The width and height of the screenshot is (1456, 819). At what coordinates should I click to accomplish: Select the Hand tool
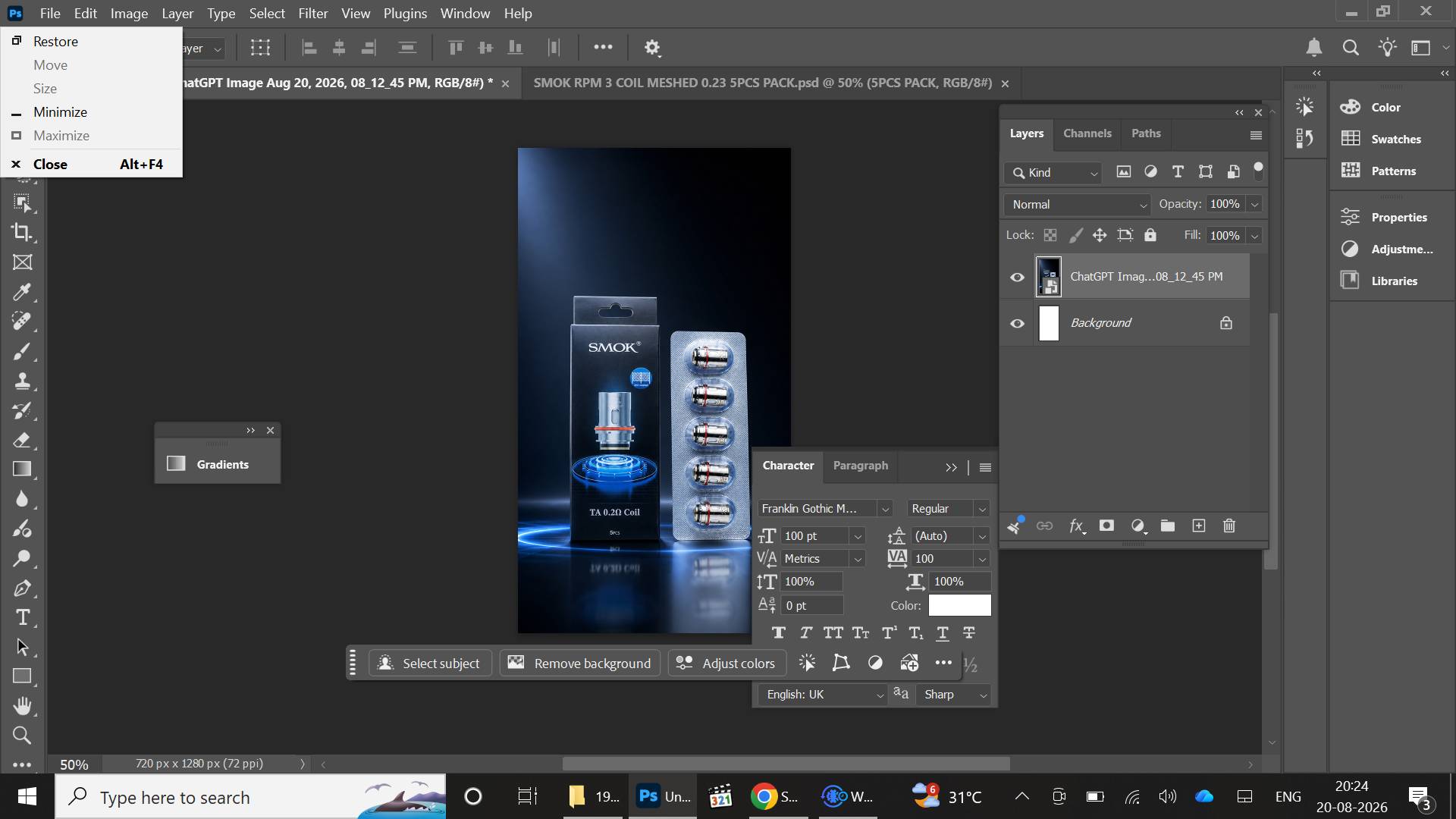click(22, 706)
